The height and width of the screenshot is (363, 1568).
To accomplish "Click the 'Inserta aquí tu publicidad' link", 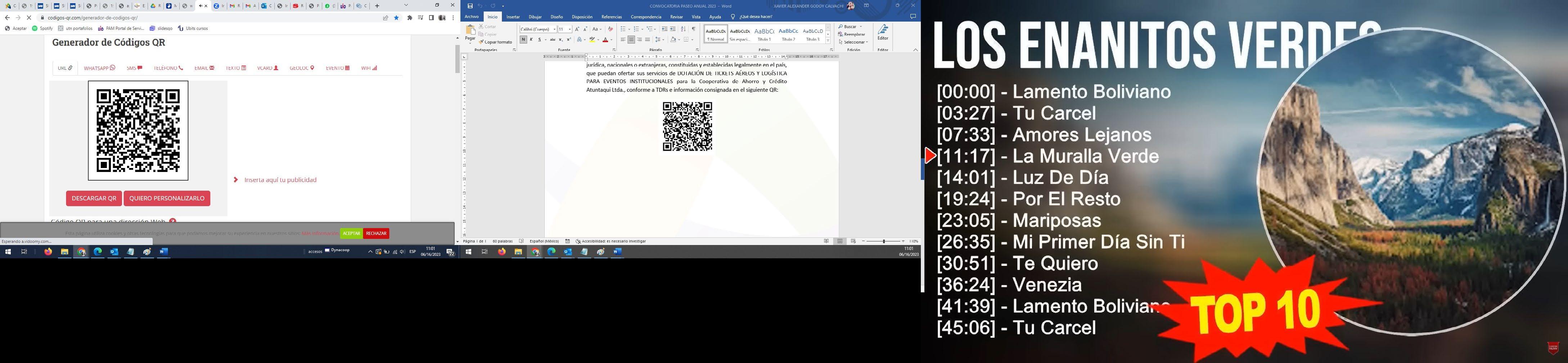I will (x=280, y=180).
